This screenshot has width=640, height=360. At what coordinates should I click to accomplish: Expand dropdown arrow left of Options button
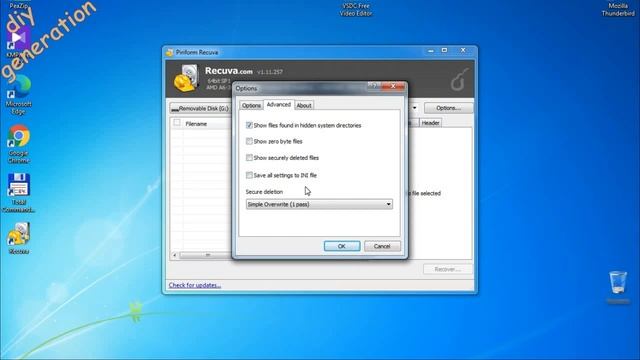coord(415,108)
